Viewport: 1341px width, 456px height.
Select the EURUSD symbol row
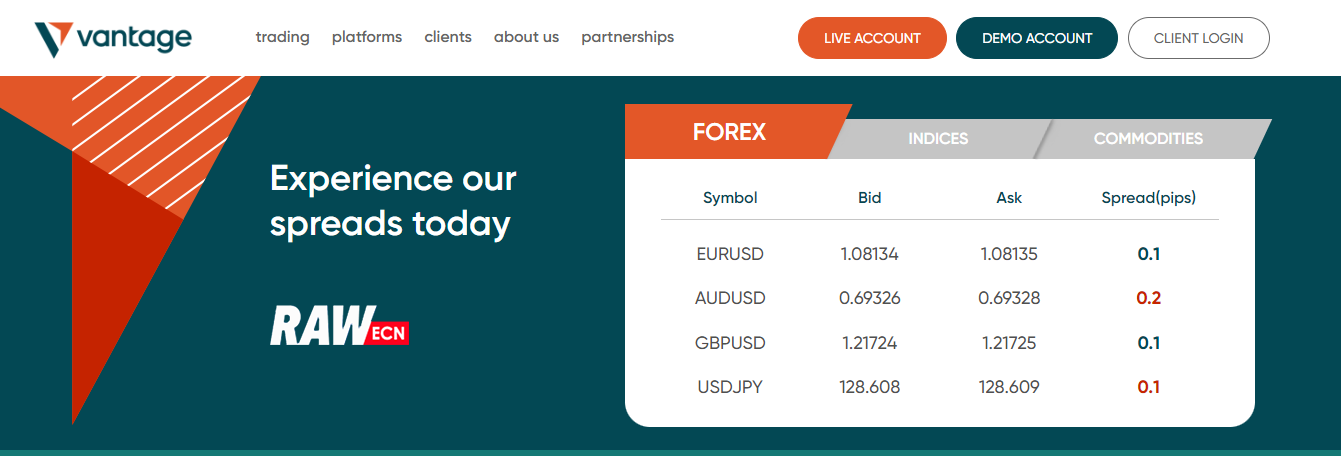pyautogui.click(x=940, y=254)
